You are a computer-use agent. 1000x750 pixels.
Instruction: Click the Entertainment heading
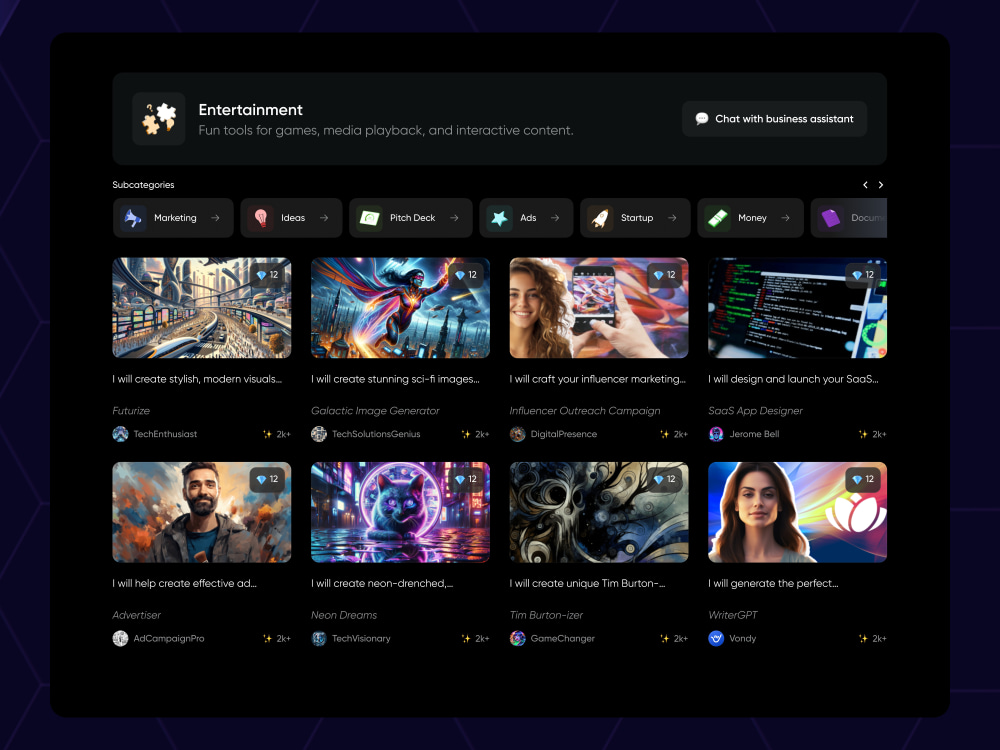coord(251,110)
